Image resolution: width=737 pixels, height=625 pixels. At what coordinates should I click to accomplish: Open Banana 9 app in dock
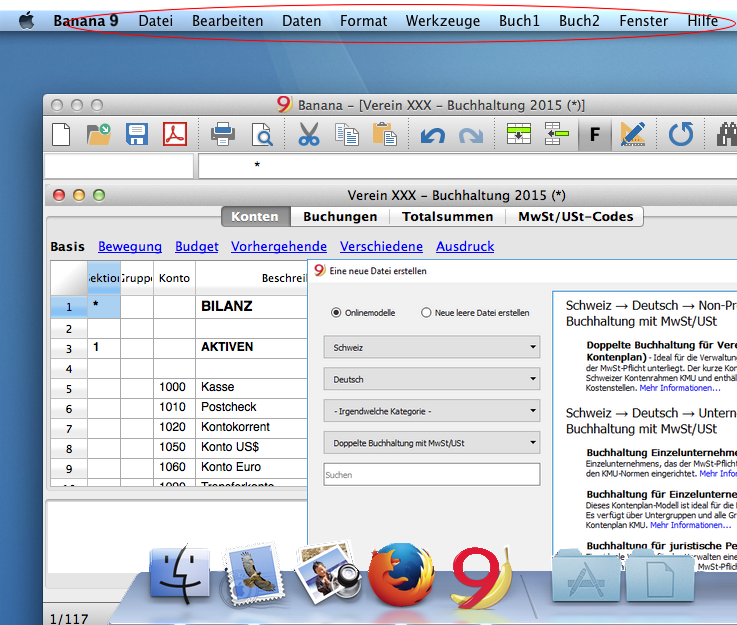point(479,576)
